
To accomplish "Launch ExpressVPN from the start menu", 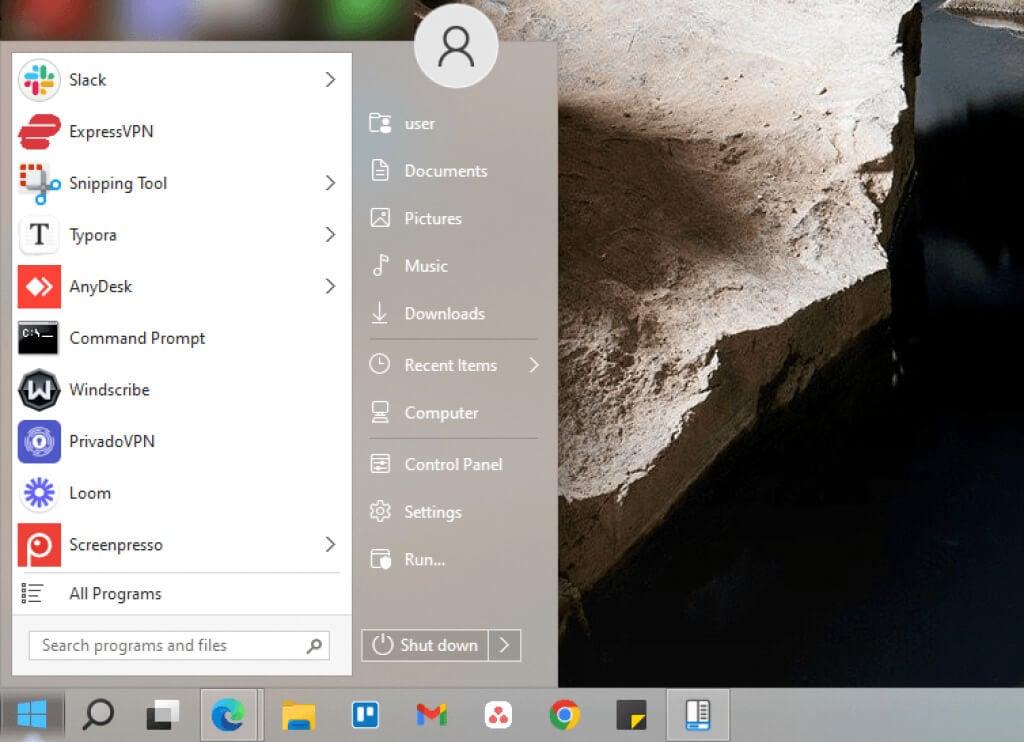I will tap(110, 131).
